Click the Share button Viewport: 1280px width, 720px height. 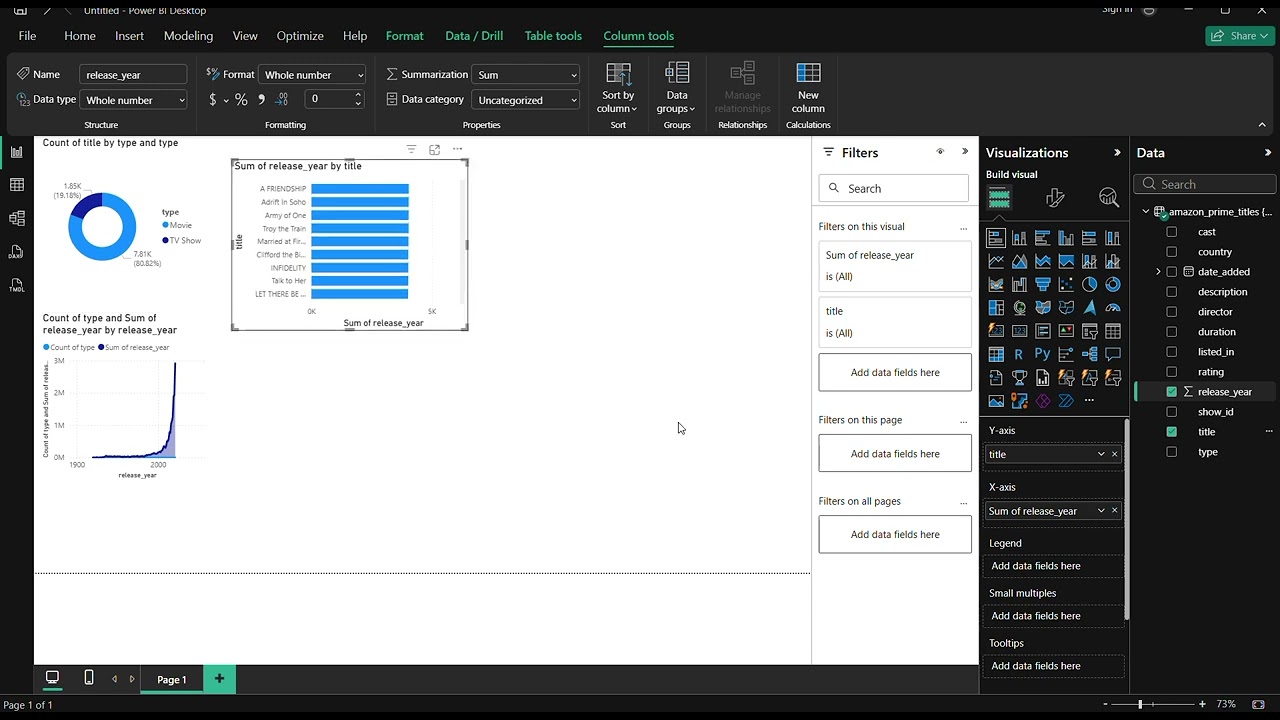tap(1240, 36)
